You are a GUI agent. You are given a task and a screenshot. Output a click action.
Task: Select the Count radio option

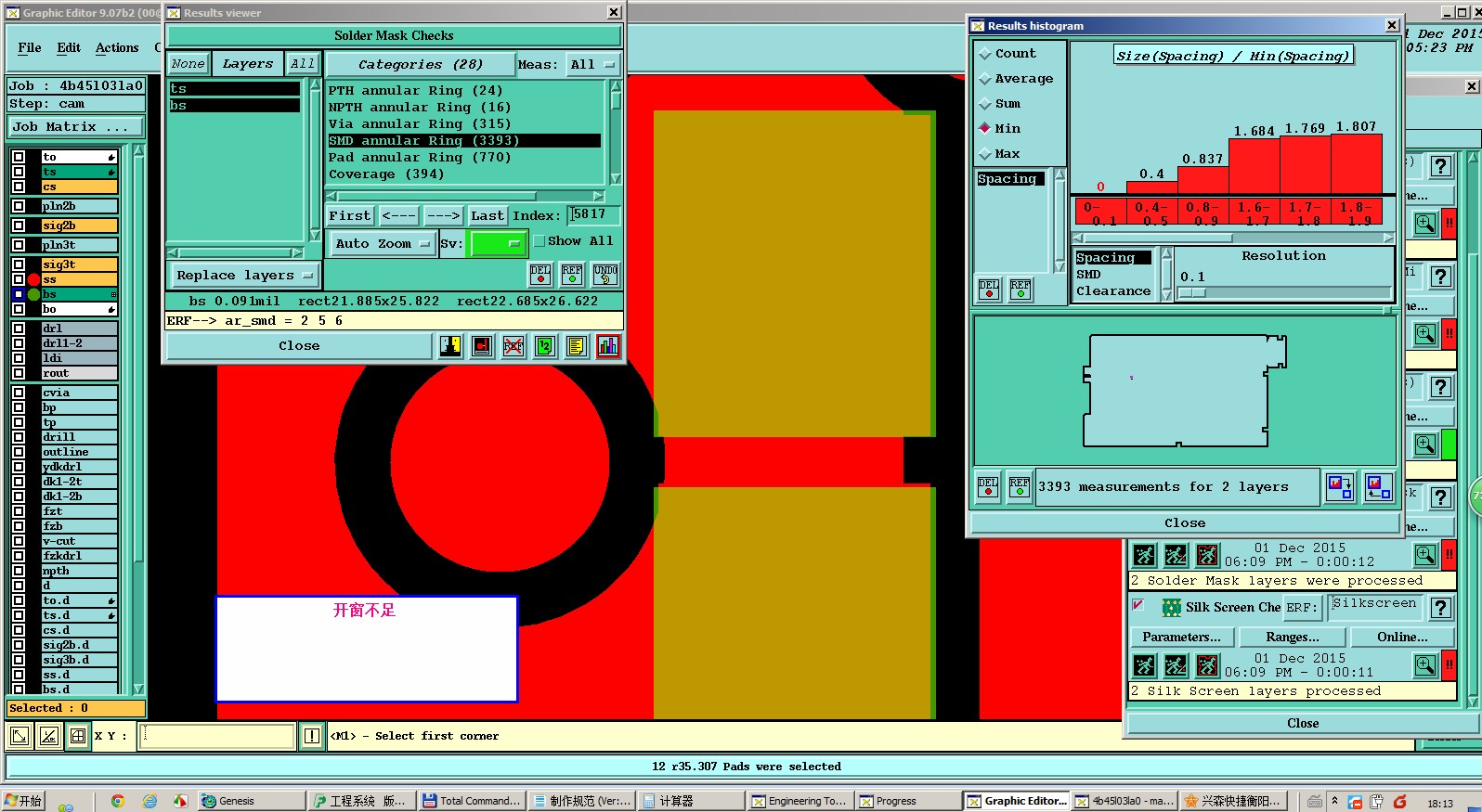tap(985, 54)
